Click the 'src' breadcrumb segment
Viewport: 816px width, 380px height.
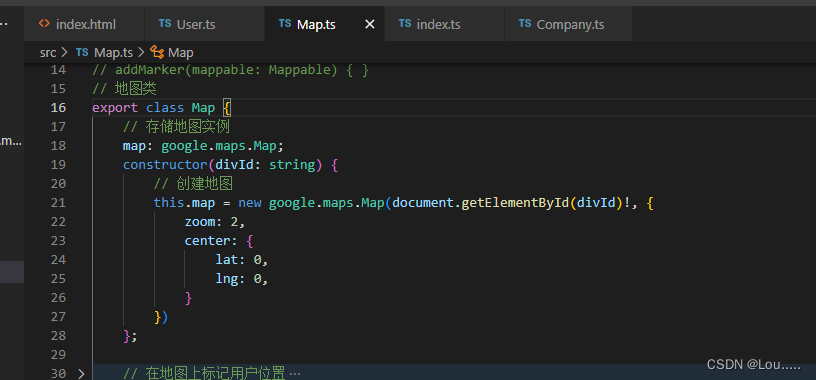pyautogui.click(x=48, y=53)
